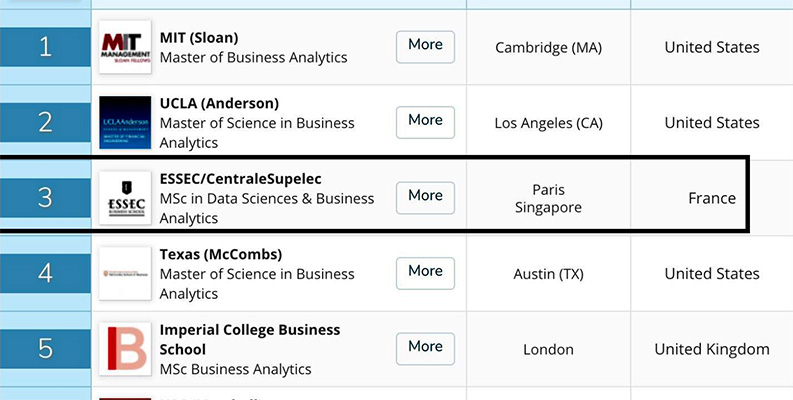This screenshot has height=400, width=793.
Task: Expand More for UCLA (Anderson)
Action: tap(425, 121)
